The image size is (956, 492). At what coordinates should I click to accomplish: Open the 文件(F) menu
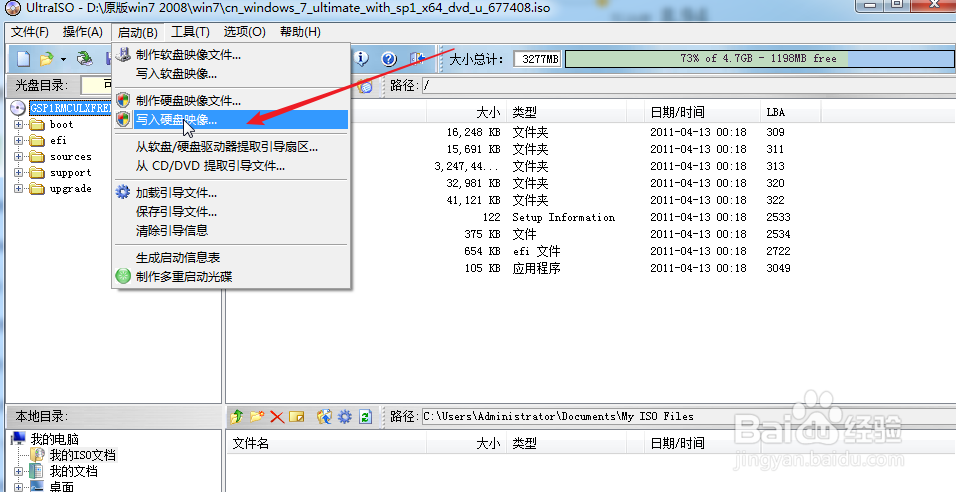(29, 32)
